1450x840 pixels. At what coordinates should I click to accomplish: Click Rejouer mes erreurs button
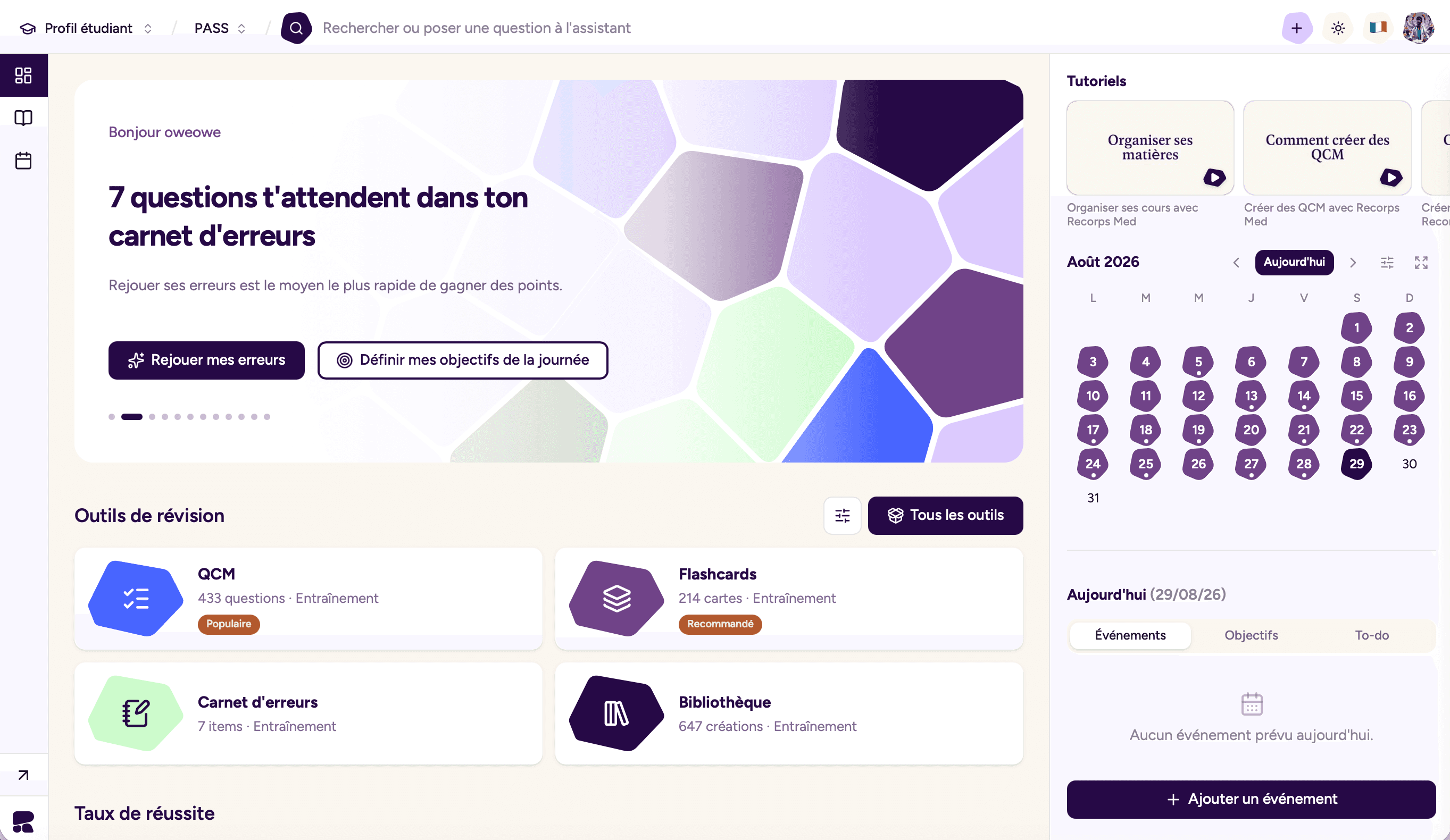[206, 360]
